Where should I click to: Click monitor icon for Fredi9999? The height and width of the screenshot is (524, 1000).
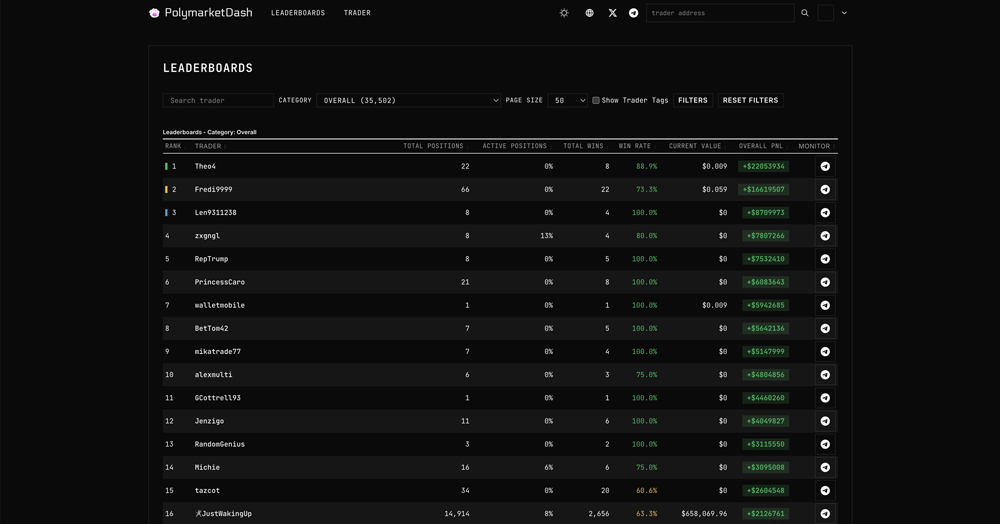pos(825,190)
